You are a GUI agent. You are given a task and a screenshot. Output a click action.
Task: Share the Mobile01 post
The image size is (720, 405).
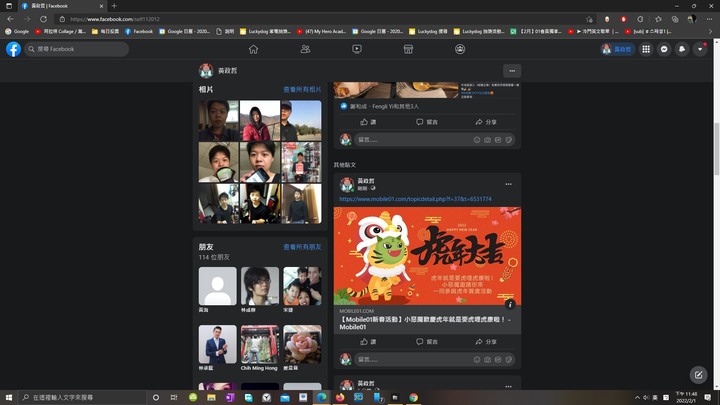tap(486, 342)
